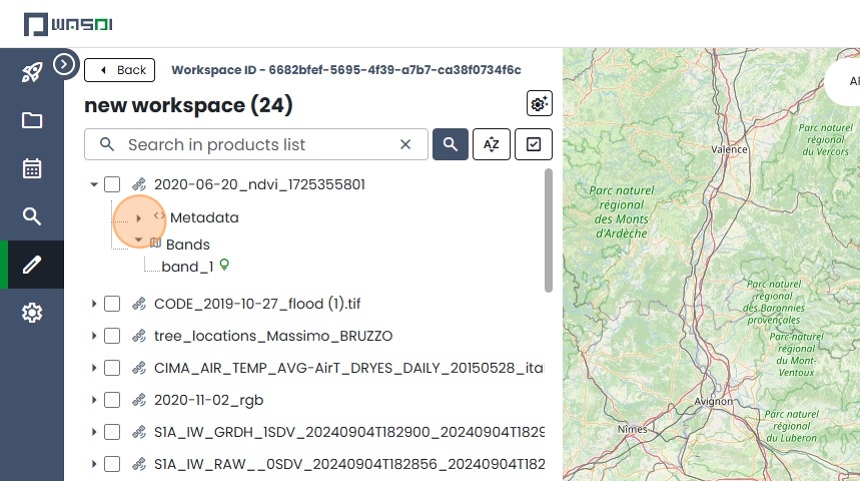Click satellite icon of 2020-06-20_ndvi product

point(139,184)
